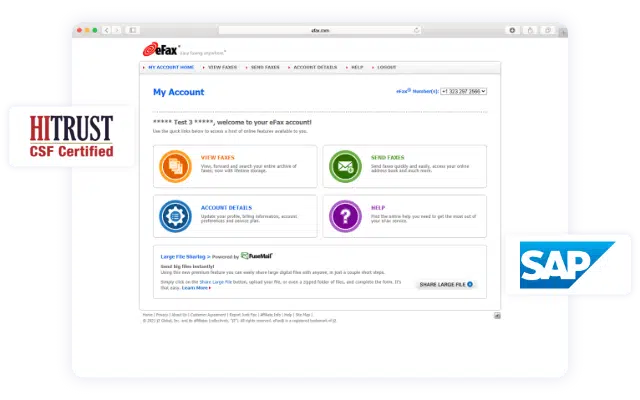Click the FuseMail logo
The image size is (640, 400).
[257, 256]
